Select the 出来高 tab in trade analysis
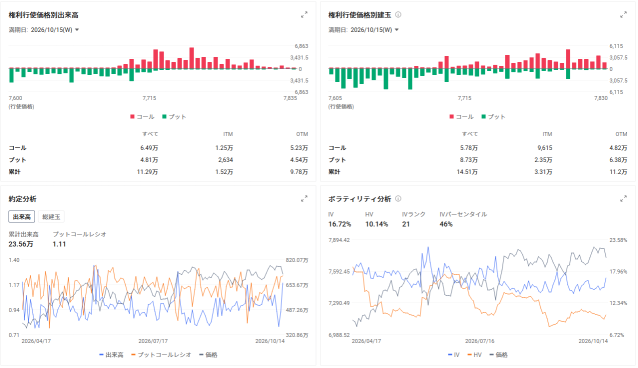The width and height of the screenshot is (638, 368). coord(22,217)
